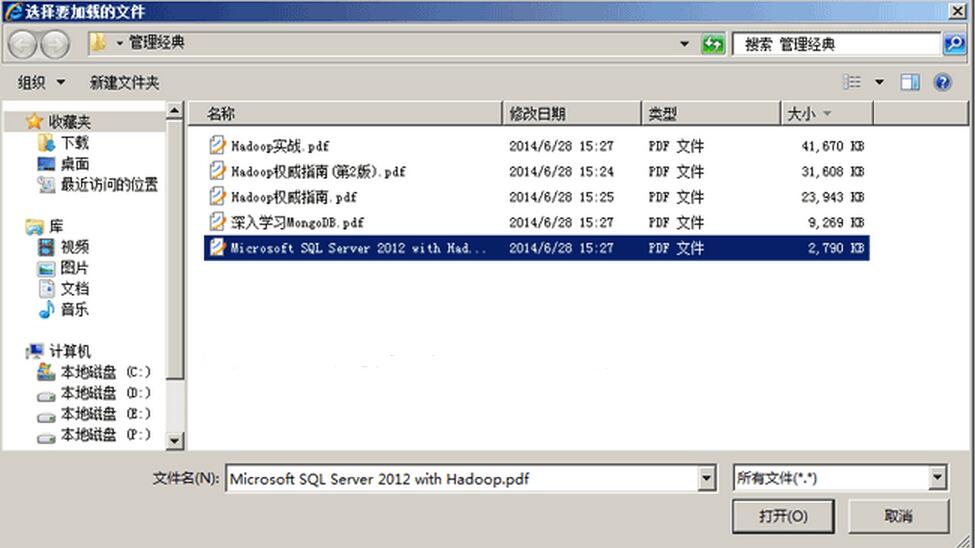Open the 组织 dropdown menu

[x=40, y=82]
